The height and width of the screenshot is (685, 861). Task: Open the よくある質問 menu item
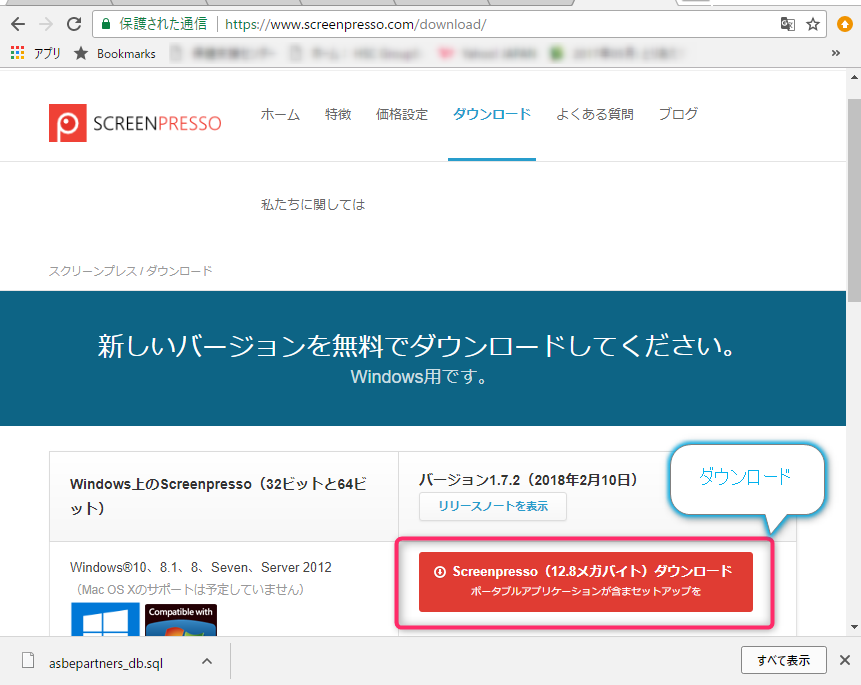pyautogui.click(x=595, y=114)
